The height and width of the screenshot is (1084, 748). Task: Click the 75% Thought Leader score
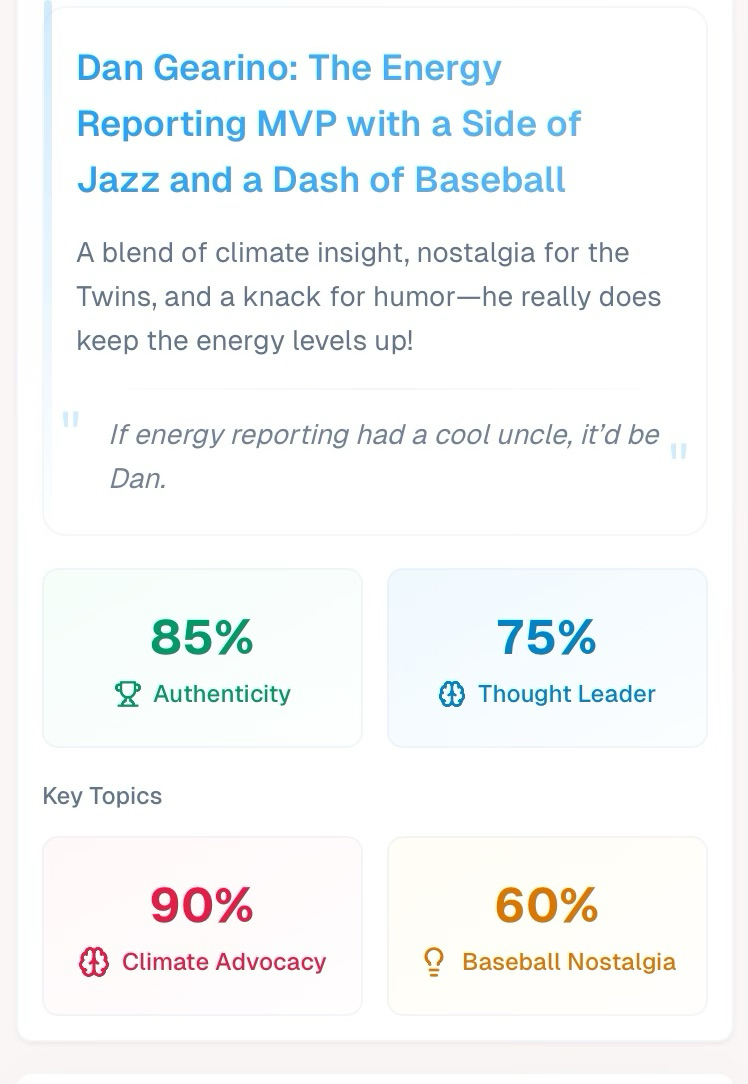[x=547, y=637]
